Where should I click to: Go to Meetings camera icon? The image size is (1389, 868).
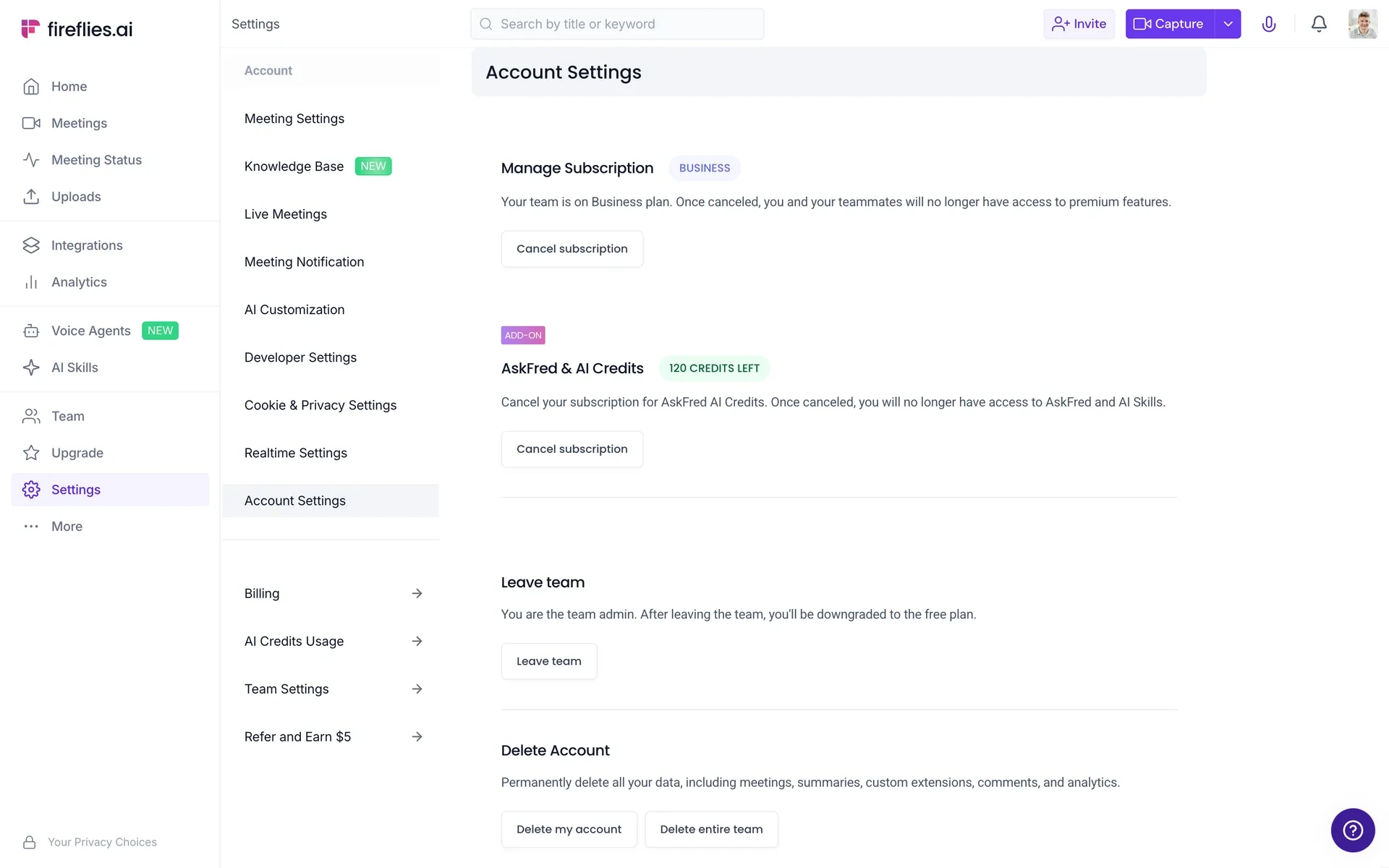[x=31, y=123]
